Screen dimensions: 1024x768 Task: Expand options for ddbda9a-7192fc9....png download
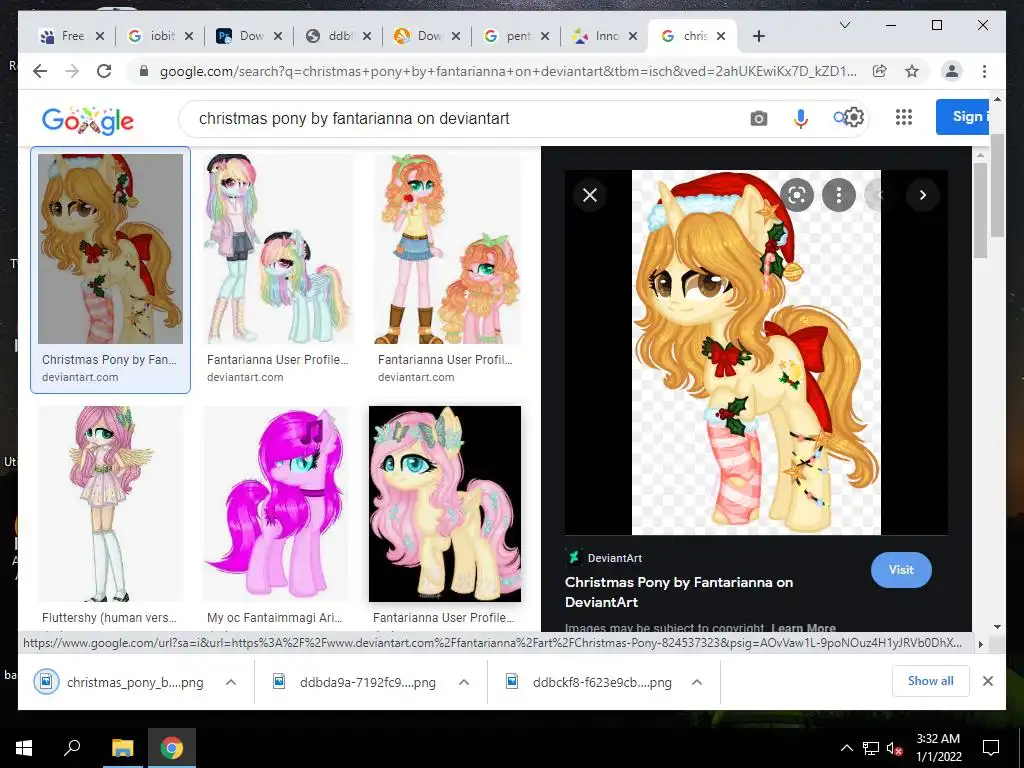click(x=464, y=682)
